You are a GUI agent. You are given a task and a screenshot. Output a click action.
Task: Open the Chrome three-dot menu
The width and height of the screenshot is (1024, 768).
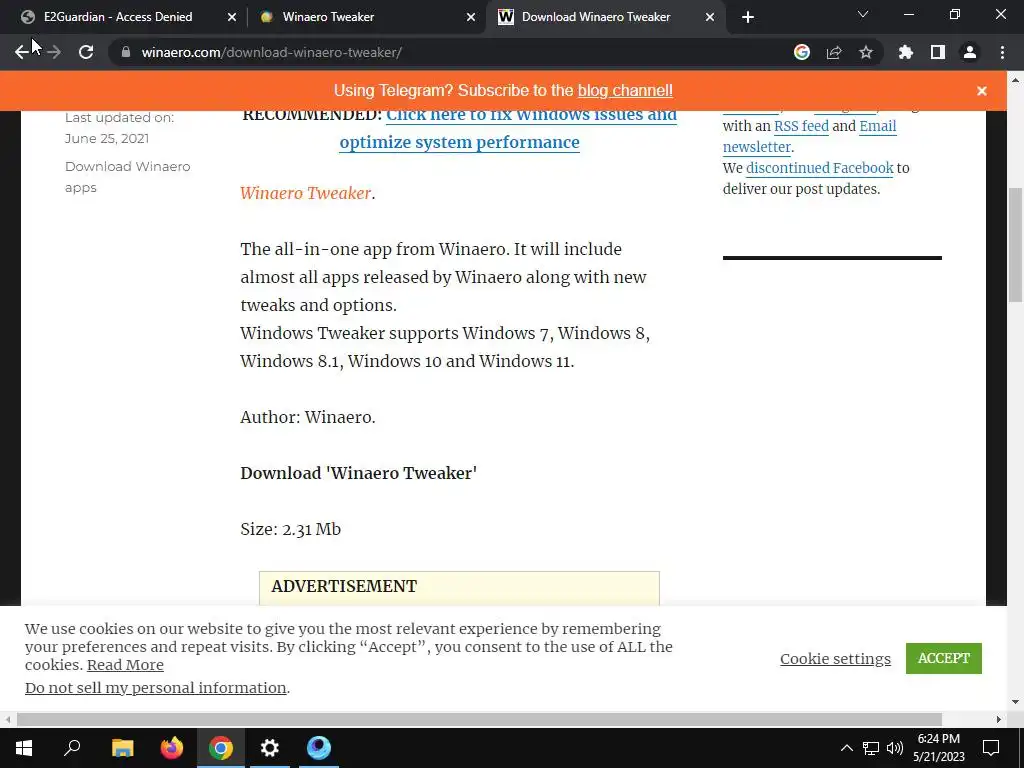(x=1002, y=52)
